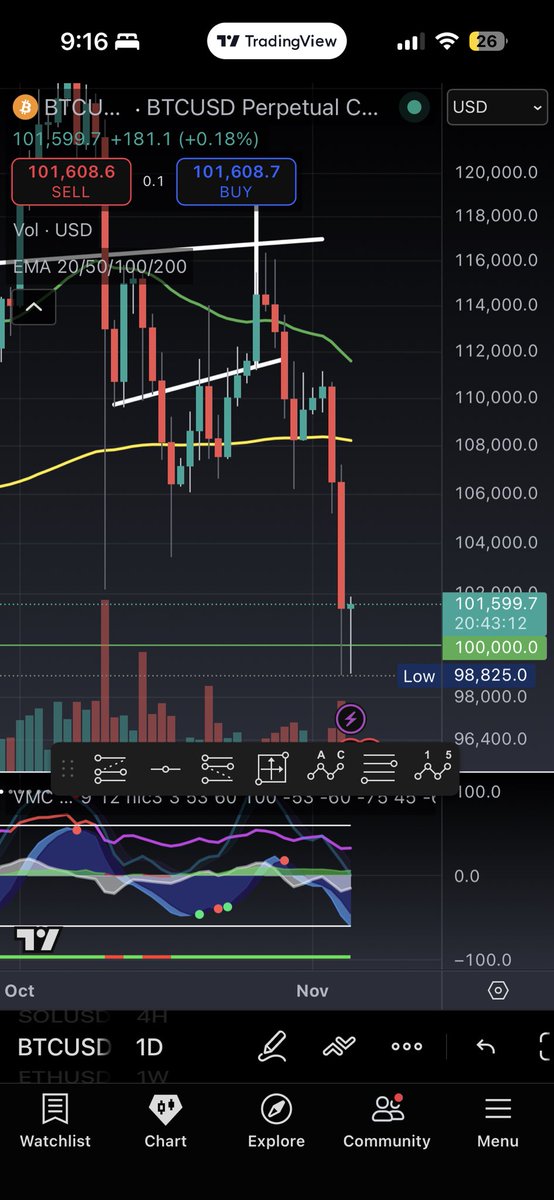Select the ABCD pattern drawing tool
This screenshot has height=1200, width=554.
325,767
